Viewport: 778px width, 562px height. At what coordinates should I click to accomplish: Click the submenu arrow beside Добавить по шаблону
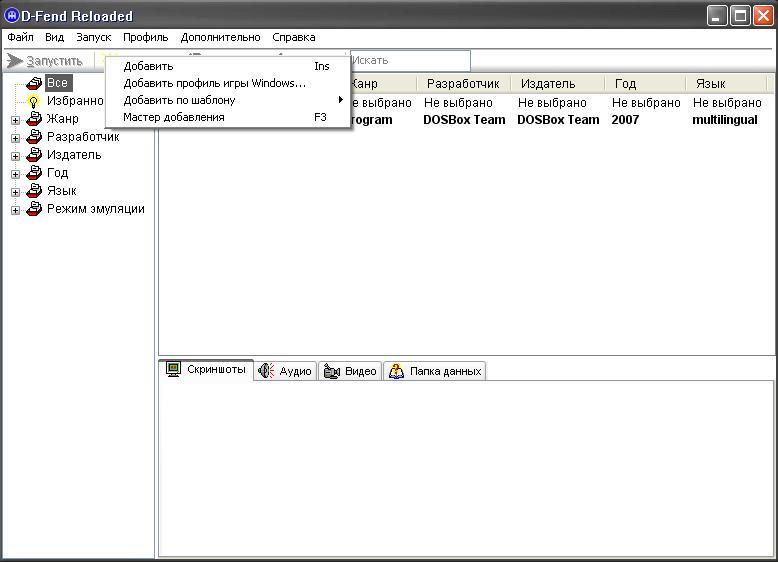point(340,100)
